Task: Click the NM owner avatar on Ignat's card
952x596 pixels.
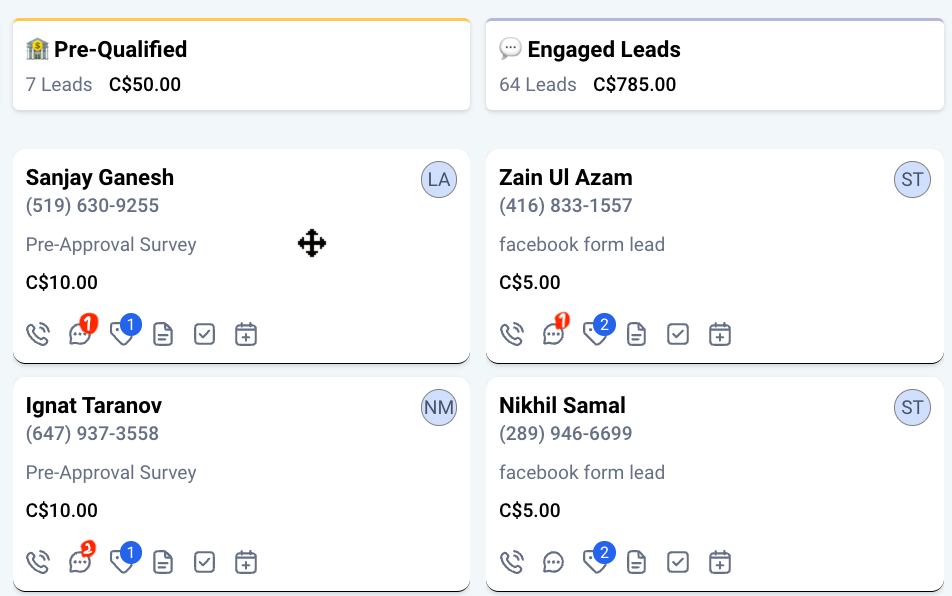Action: (439, 408)
